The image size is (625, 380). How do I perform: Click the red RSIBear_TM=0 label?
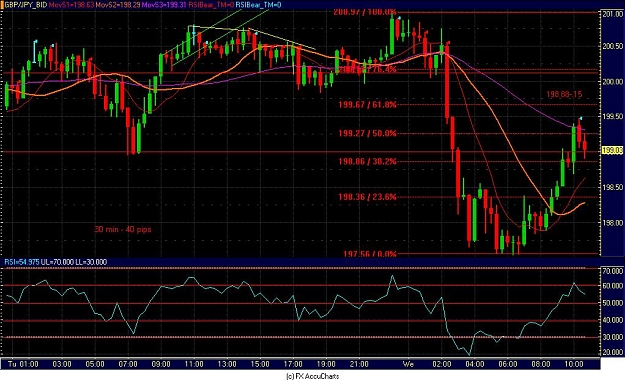click(211, 5)
